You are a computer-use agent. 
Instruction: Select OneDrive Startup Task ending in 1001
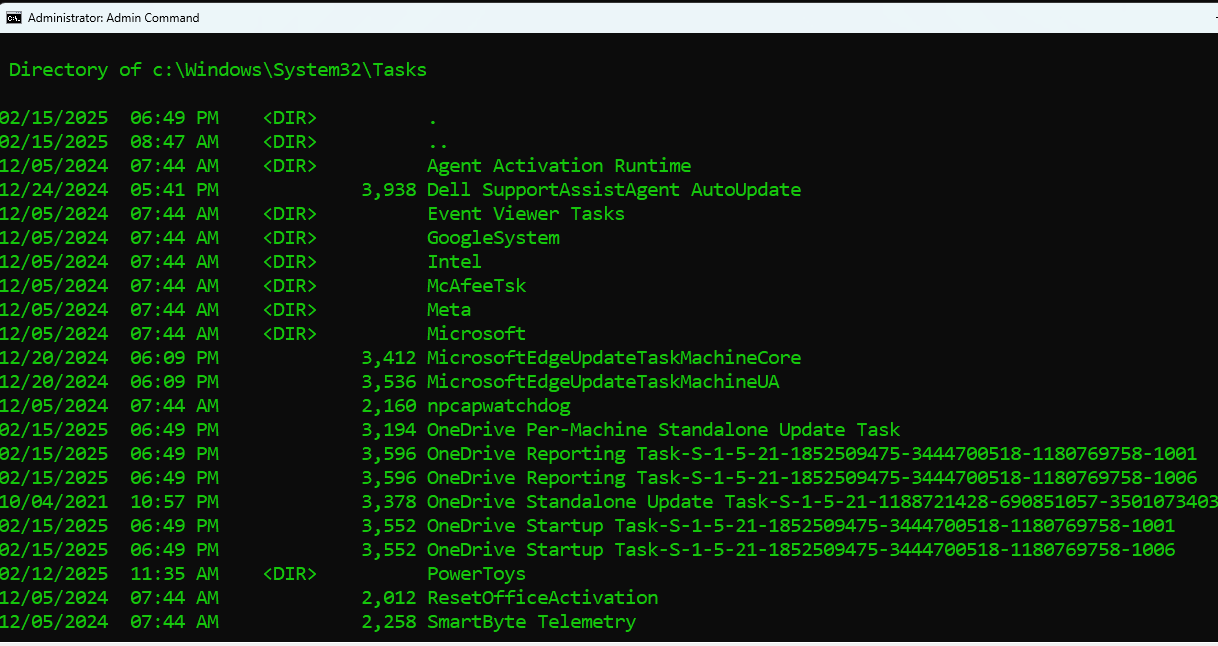pyautogui.click(x=801, y=526)
